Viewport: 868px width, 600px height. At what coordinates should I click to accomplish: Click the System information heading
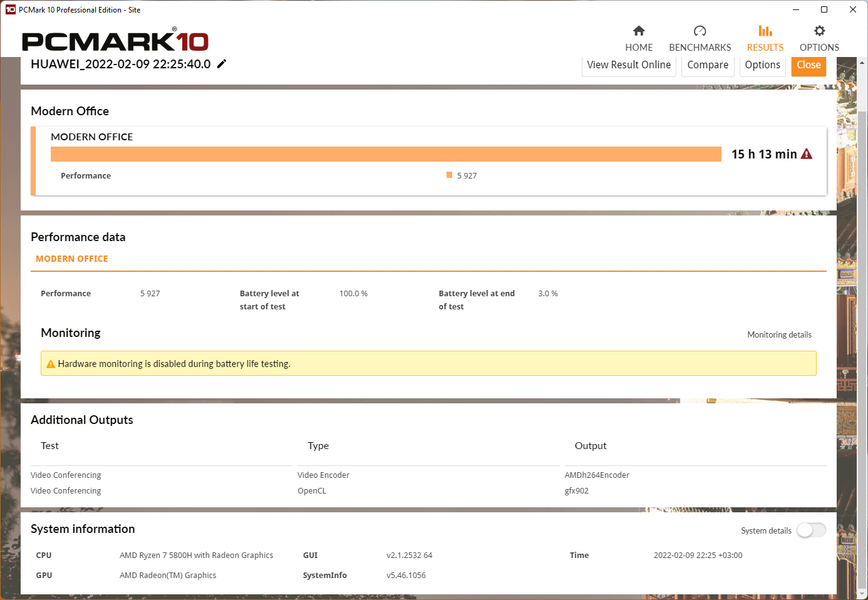pyautogui.click(x=82, y=529)
